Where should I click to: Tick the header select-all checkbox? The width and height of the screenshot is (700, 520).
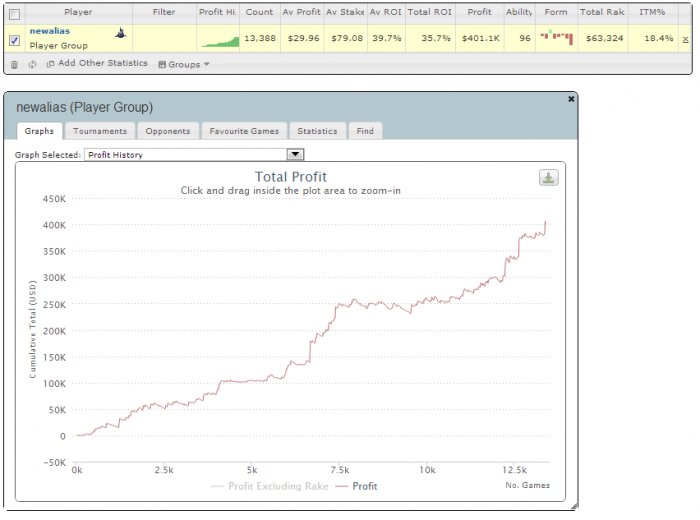pos(14,14)
